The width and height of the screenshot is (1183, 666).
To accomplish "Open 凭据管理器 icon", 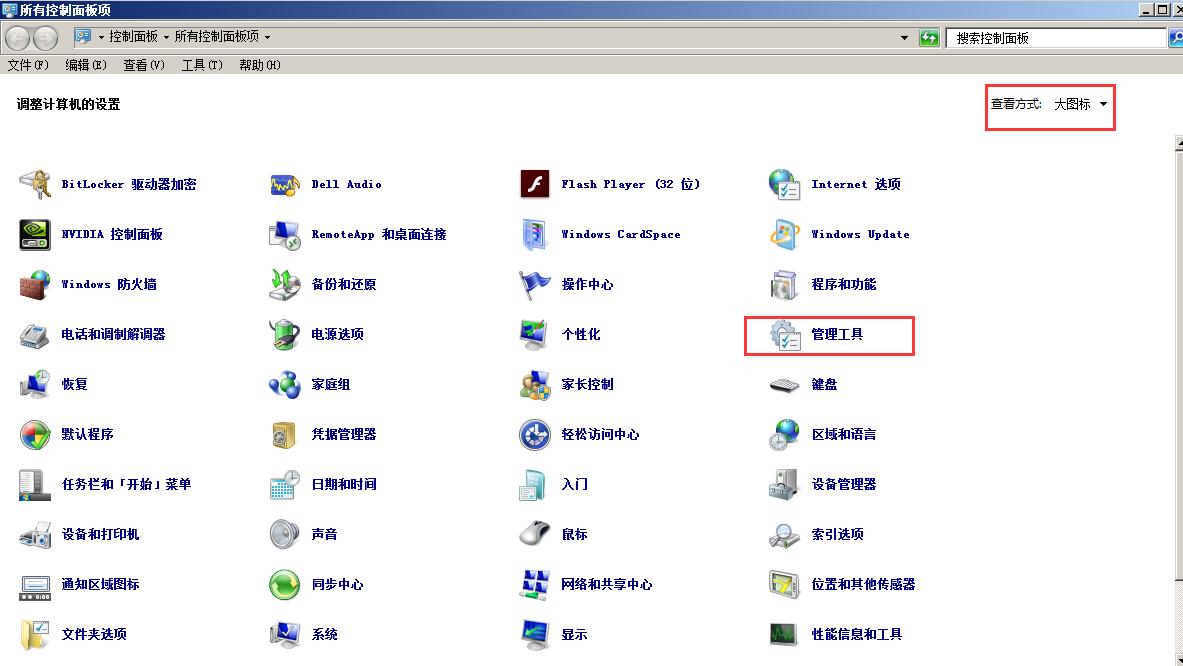I will 285,434.
